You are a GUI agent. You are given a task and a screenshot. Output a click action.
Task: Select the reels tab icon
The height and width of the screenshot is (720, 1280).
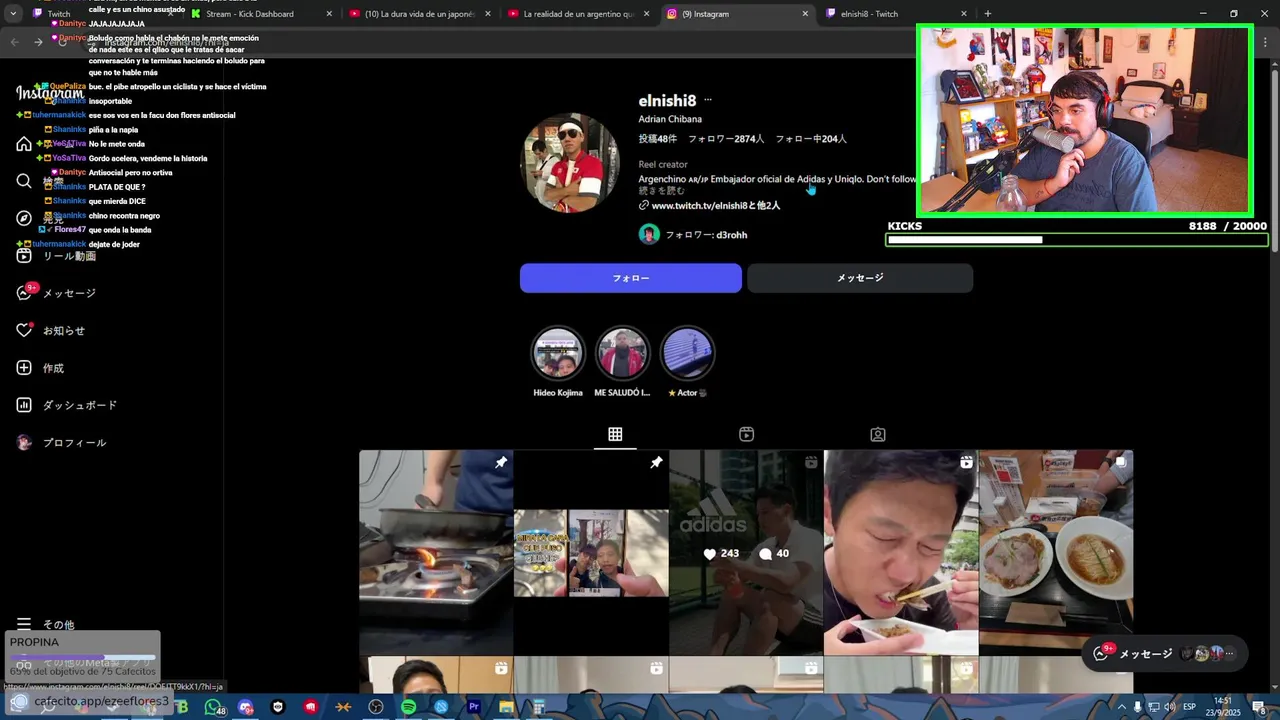point(746,434)
